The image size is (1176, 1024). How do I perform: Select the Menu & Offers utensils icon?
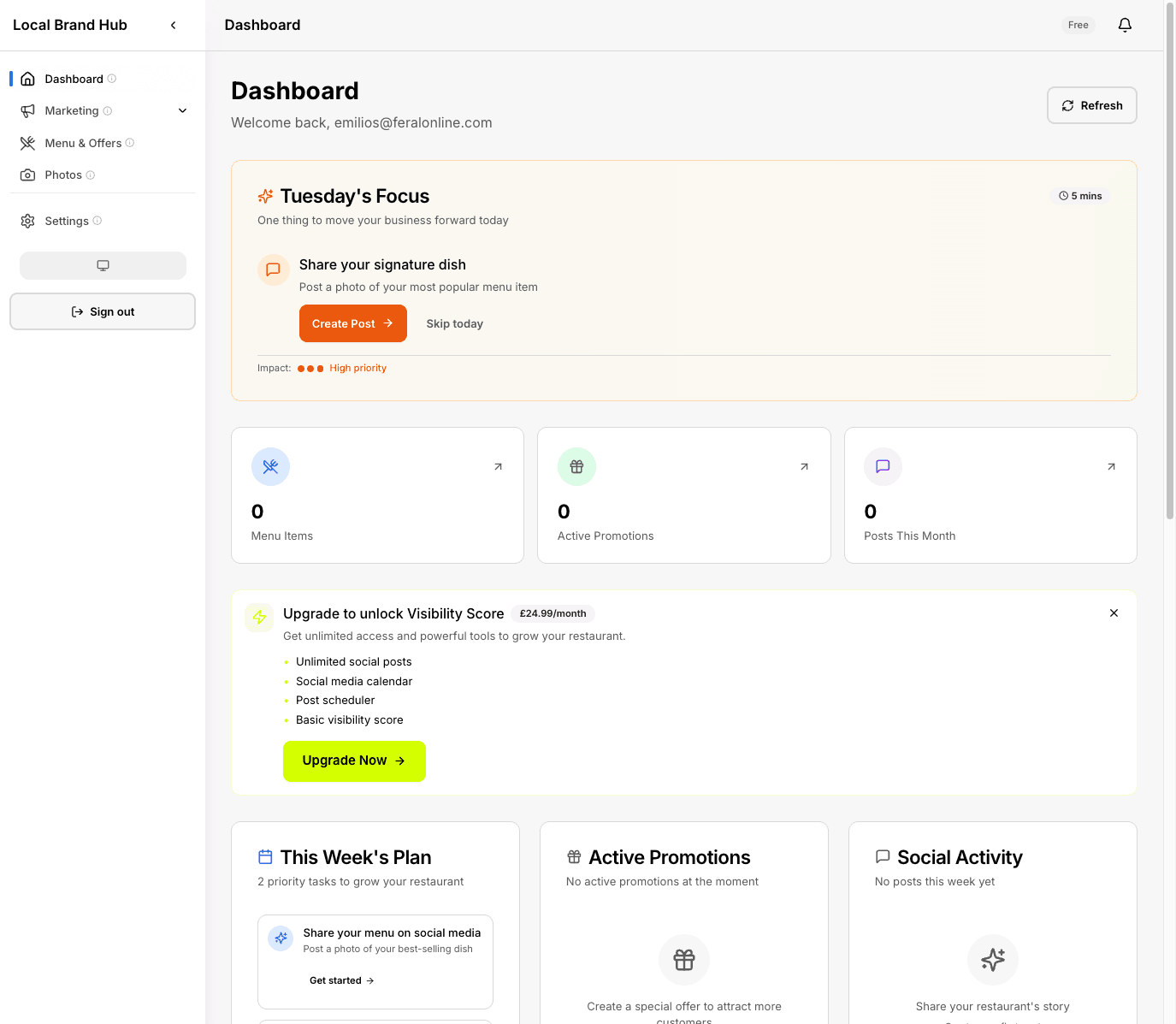point(28,143)
